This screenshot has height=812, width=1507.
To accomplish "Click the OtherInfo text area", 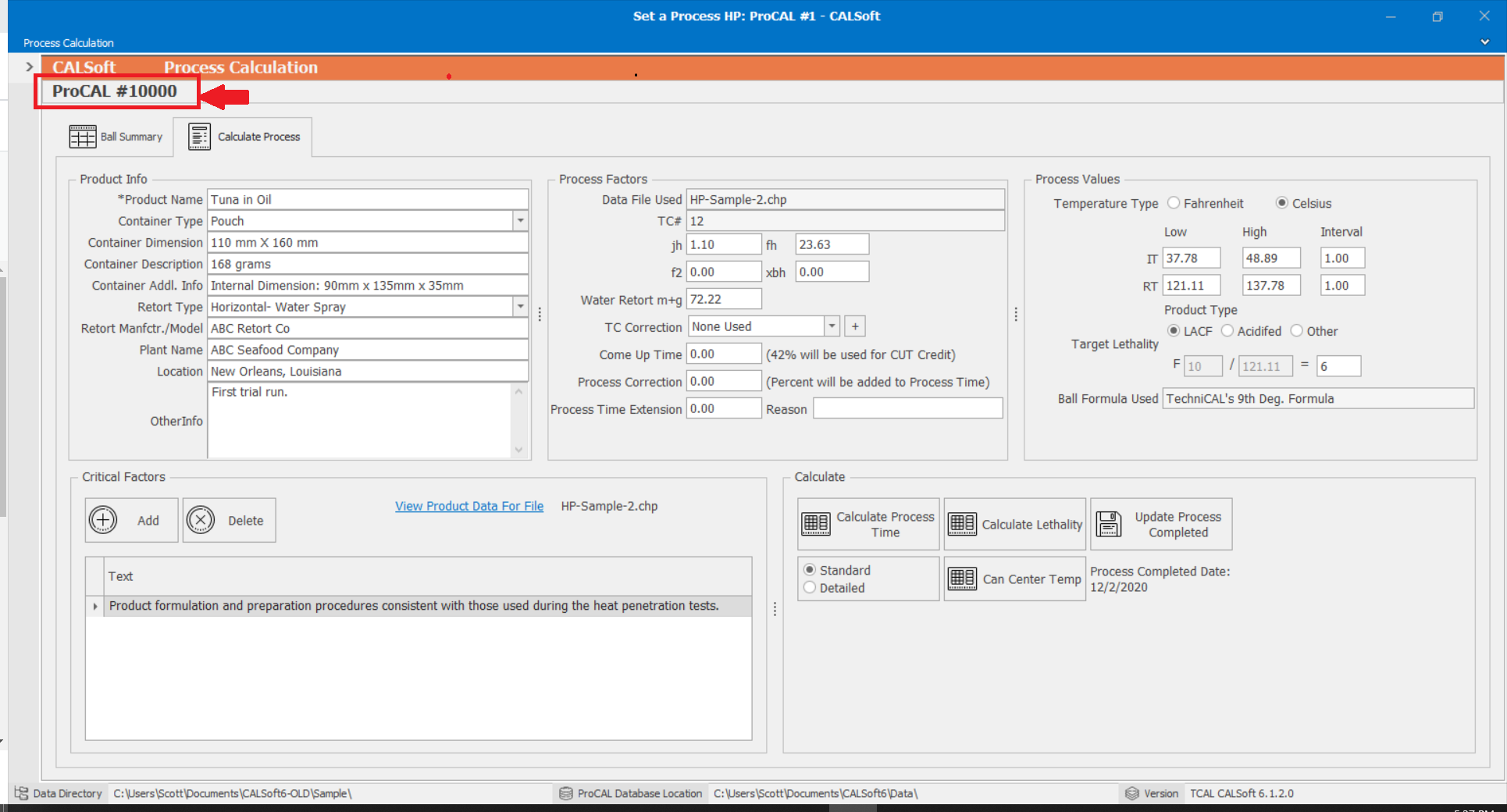I will point(359,420).
